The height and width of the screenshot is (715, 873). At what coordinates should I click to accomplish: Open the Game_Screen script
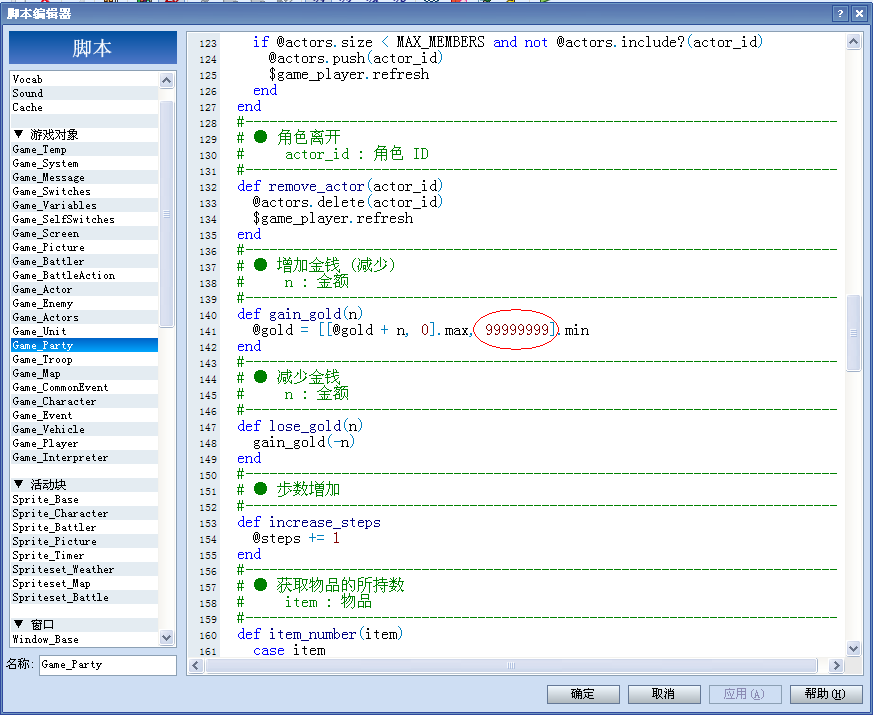point(85,233)
